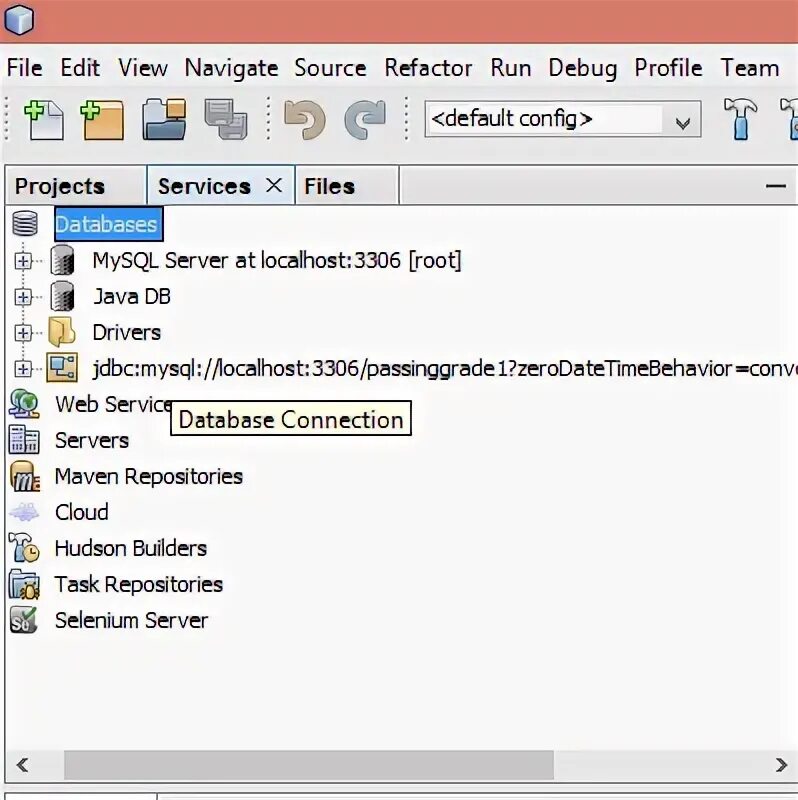
Task: Click the Databases stack icon
Action: [x=25, y=223]
